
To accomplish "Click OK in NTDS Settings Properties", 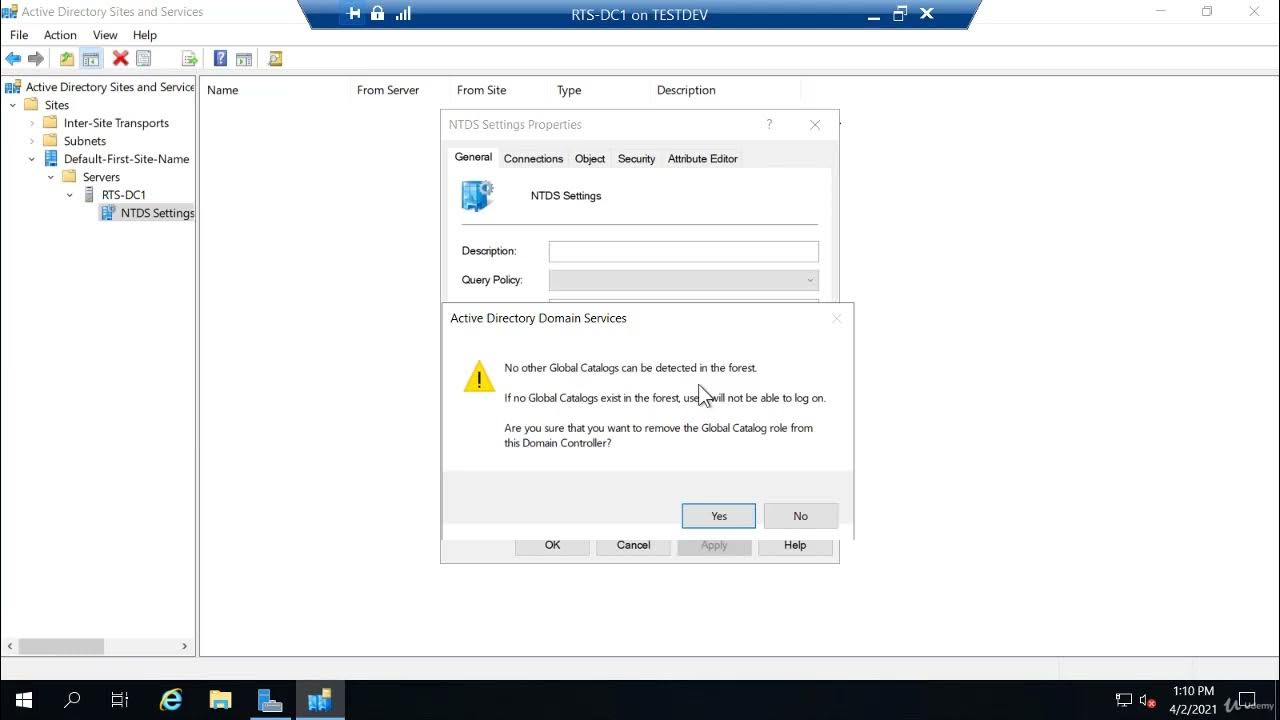I will (x=552, y=546).
